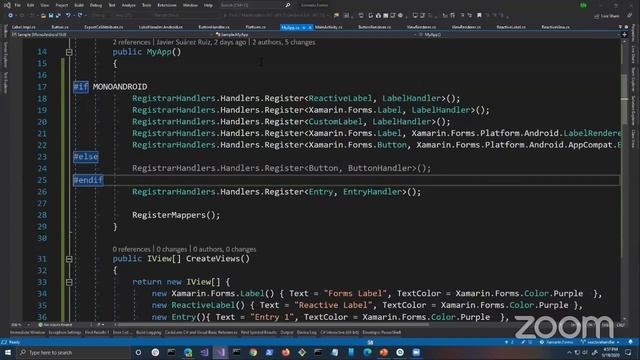
Task: Open the Output tool window tab
Action: tap(287, 333)
